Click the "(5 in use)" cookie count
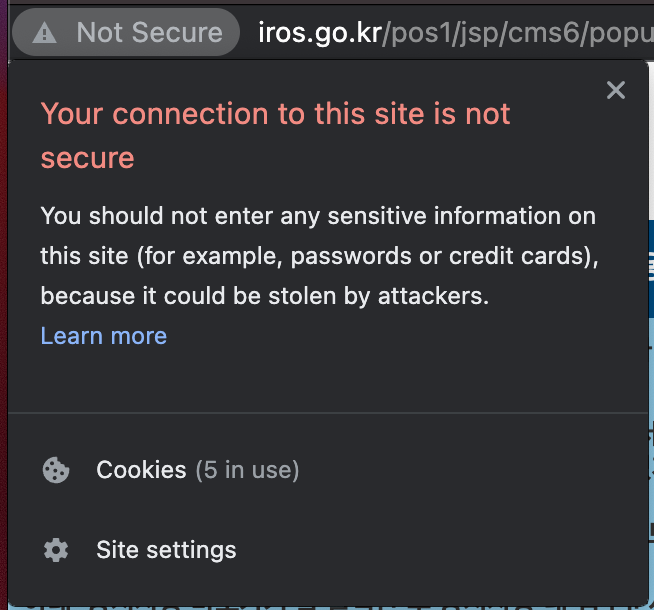Screen dimensions: 654x610 246,470
